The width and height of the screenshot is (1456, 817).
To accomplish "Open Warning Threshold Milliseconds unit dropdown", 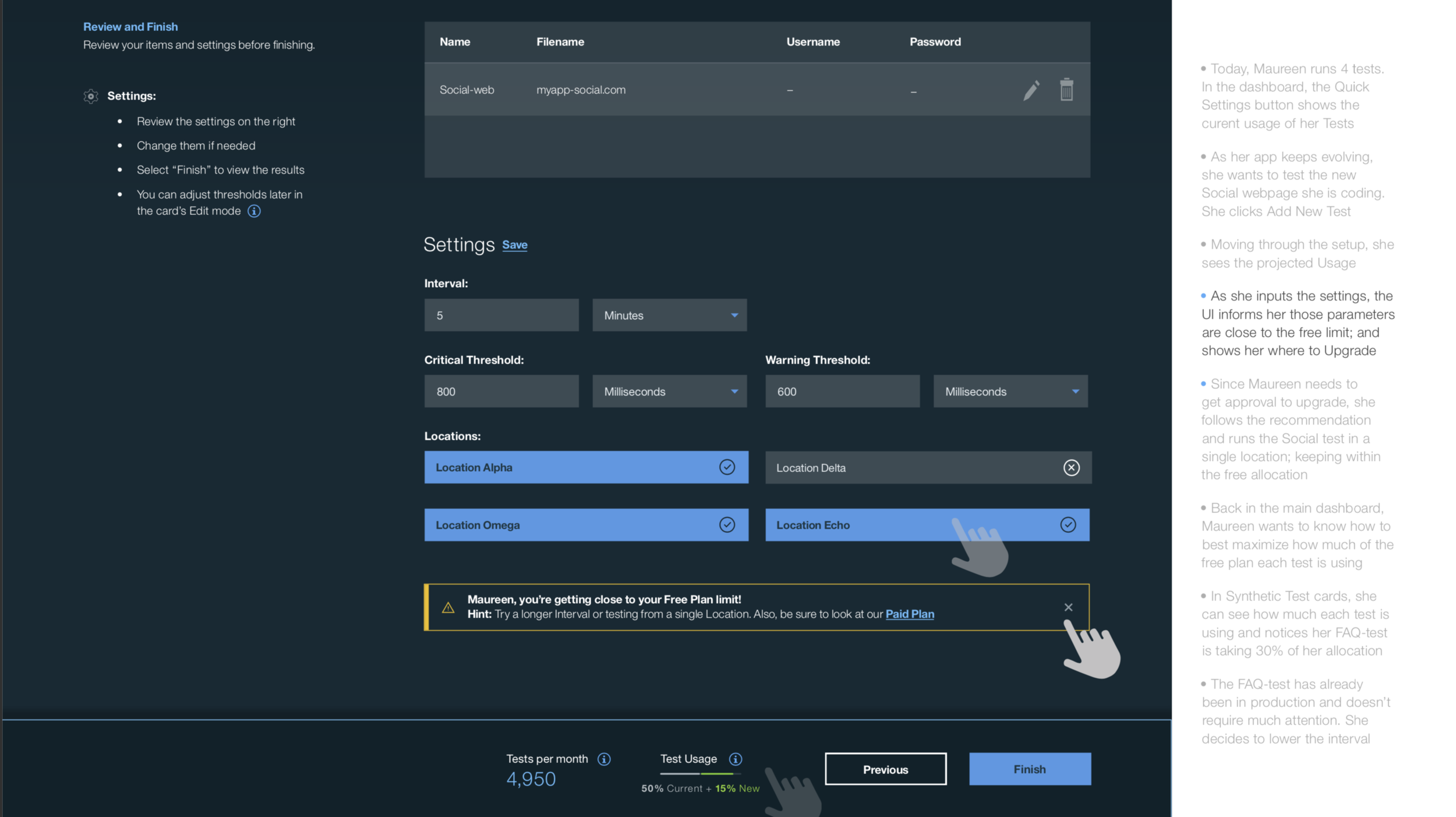I will tap(1010, 391).
